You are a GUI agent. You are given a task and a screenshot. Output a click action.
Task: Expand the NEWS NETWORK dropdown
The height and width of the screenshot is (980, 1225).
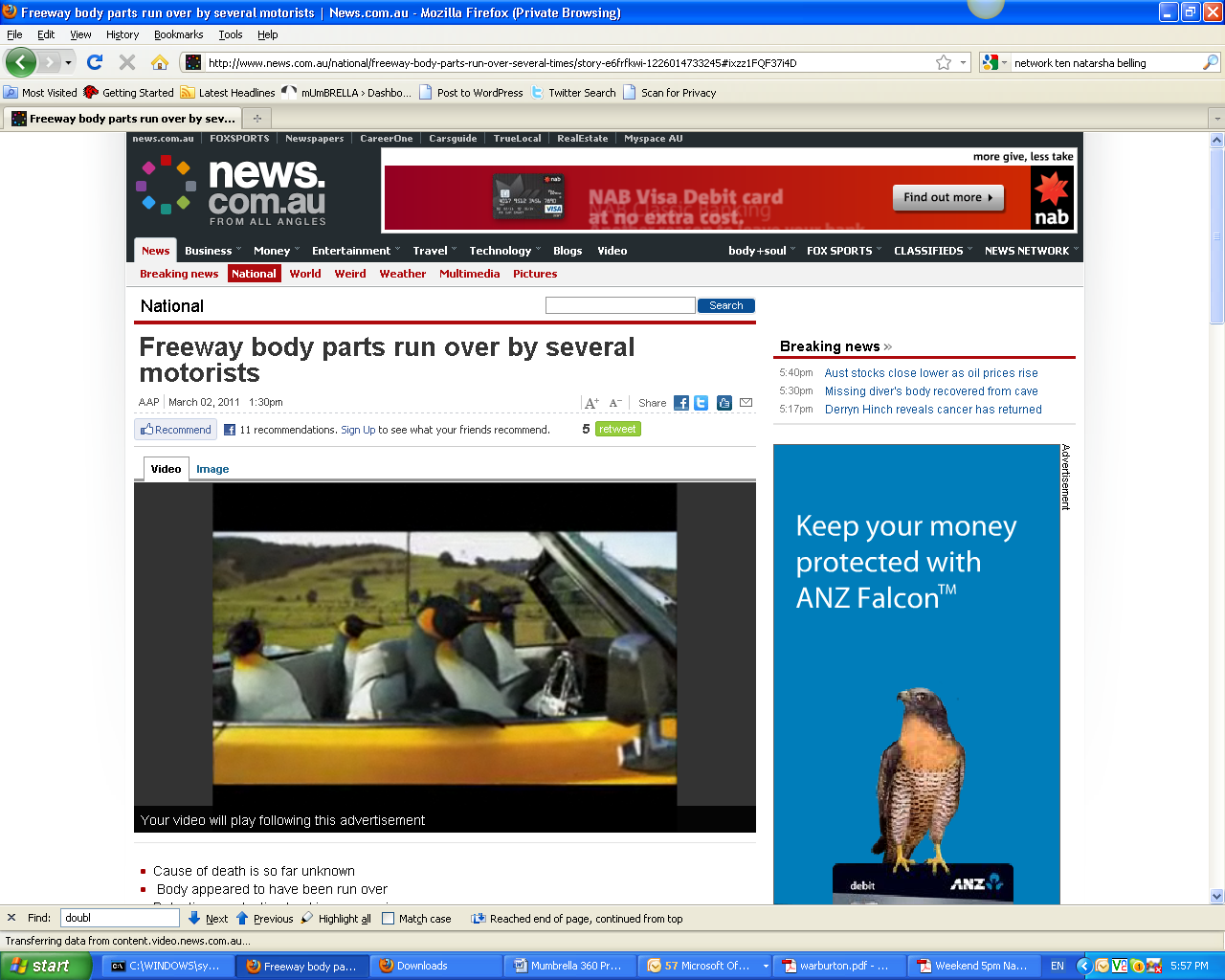[1076, 251]
